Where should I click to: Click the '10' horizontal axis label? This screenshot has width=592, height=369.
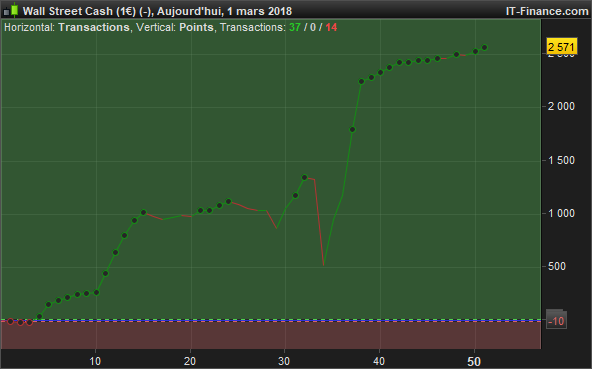coord(95,361)
